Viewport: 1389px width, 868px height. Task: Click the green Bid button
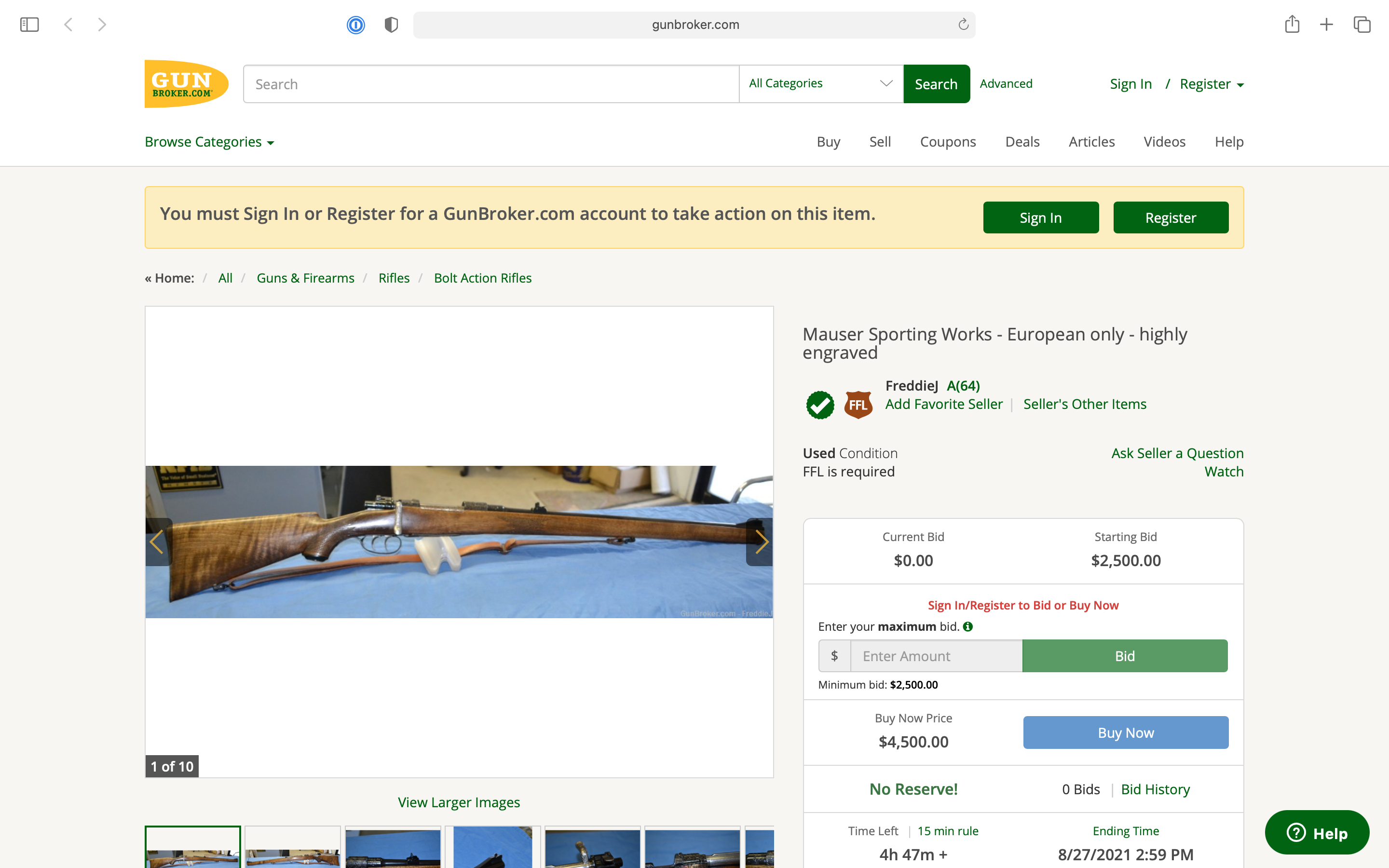[x=1125, y=656]
